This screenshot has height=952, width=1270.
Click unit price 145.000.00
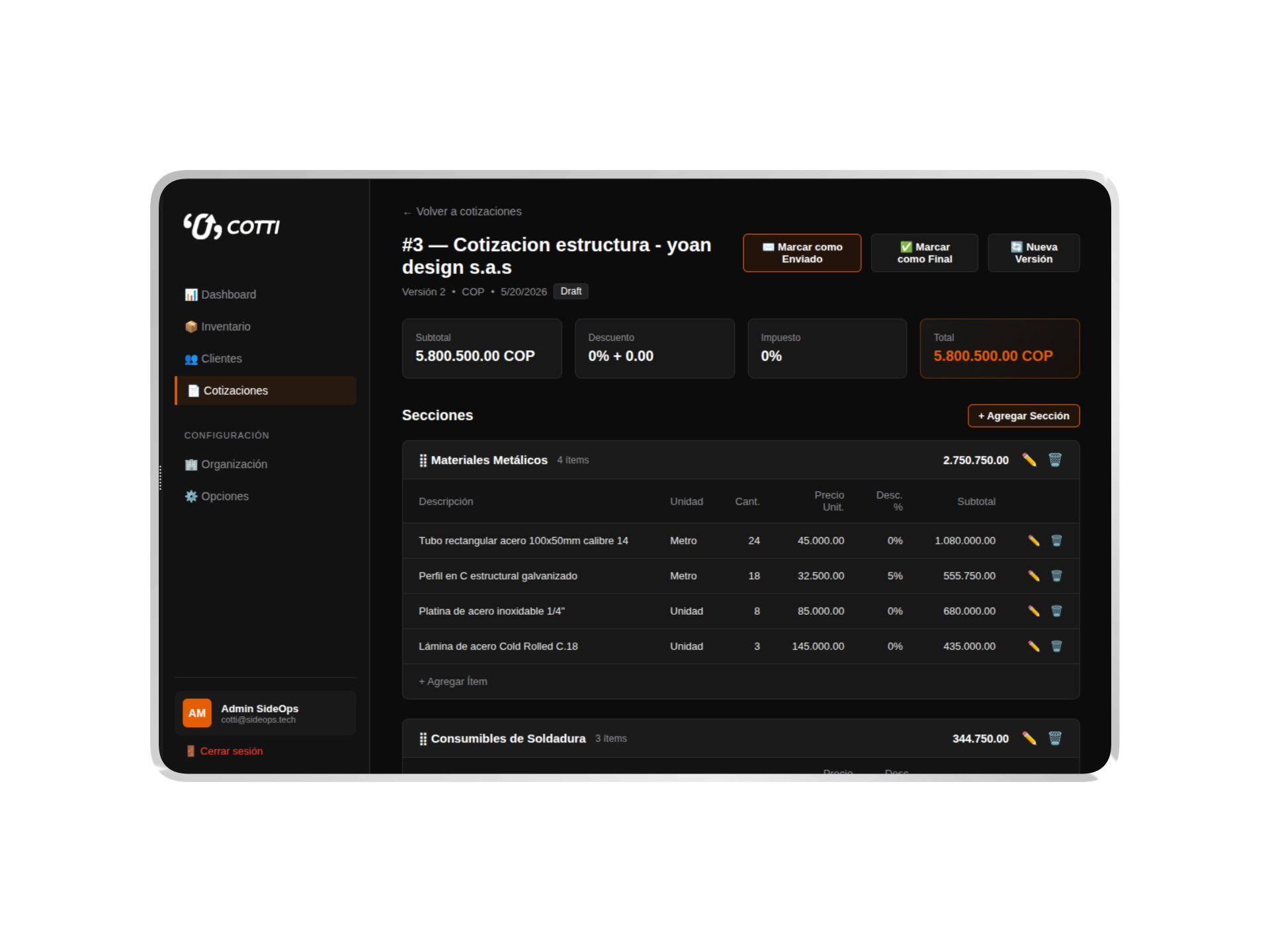coord(818,646)
